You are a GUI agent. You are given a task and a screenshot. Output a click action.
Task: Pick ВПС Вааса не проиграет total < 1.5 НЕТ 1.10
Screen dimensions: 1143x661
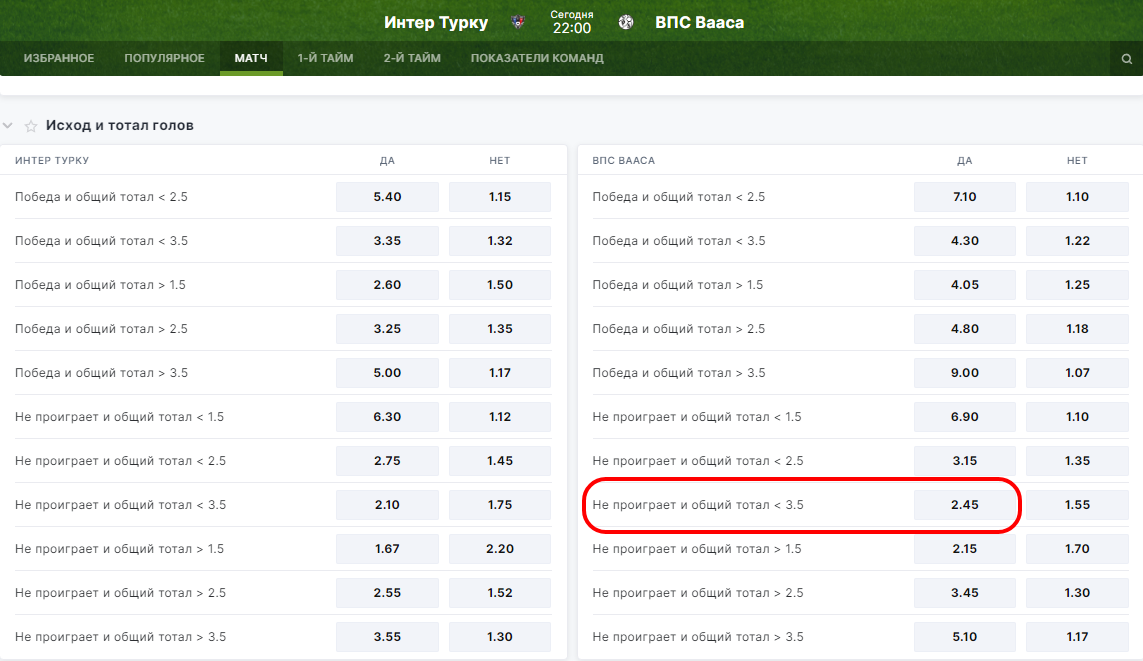[1077, 417]
